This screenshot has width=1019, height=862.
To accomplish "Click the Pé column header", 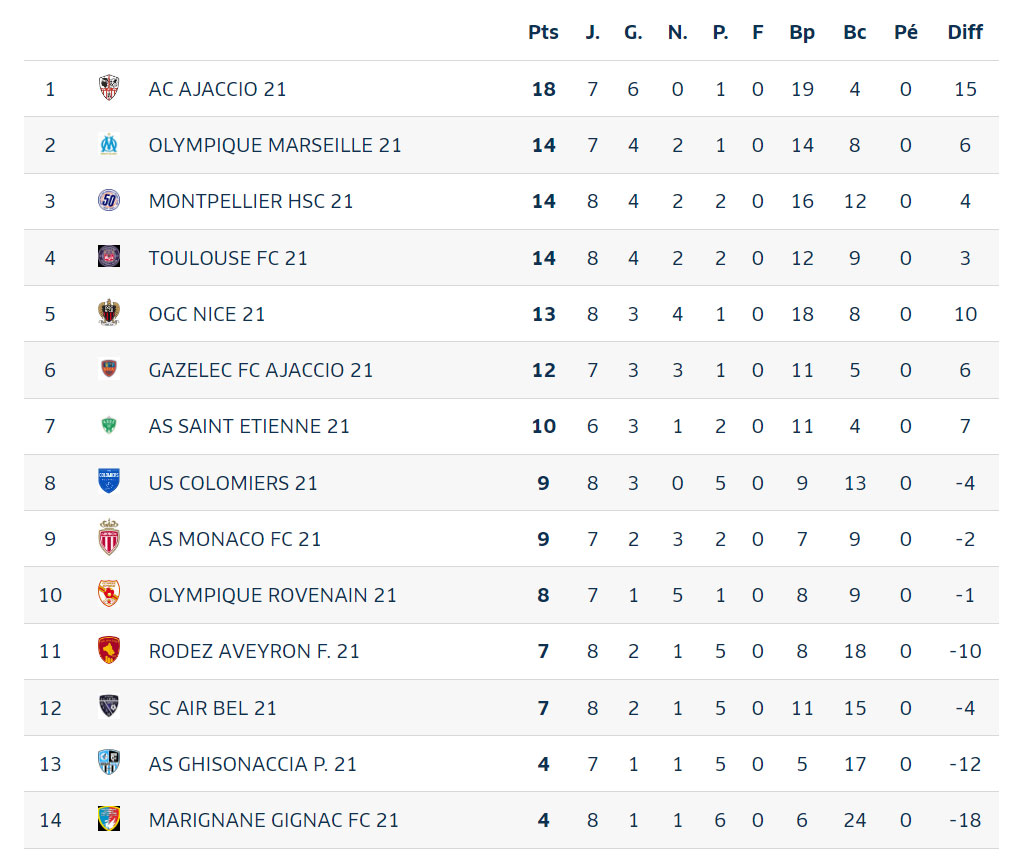I will (905, 32).
